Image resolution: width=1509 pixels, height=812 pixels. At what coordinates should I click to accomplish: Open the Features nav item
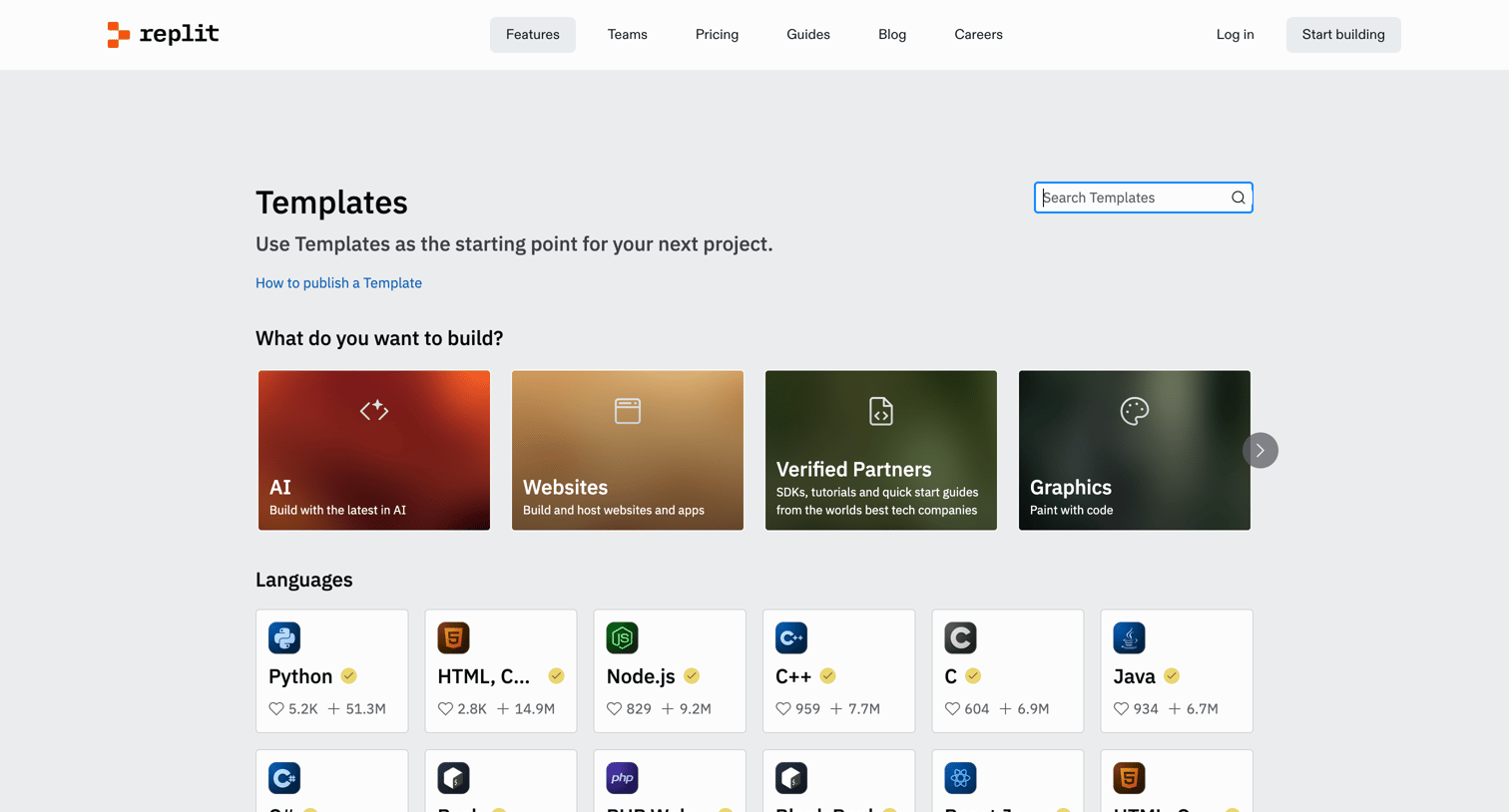coord(533,35)
